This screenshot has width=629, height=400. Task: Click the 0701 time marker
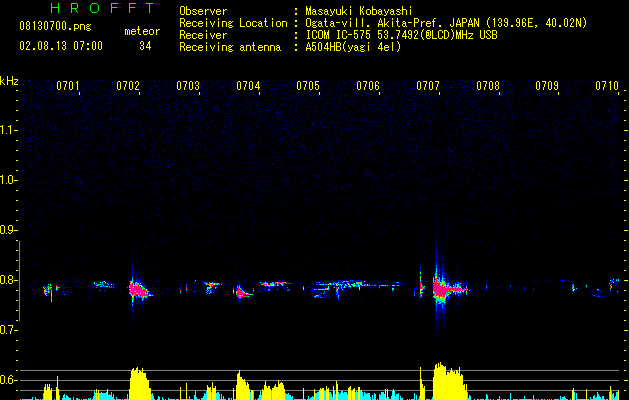[67, 86]
